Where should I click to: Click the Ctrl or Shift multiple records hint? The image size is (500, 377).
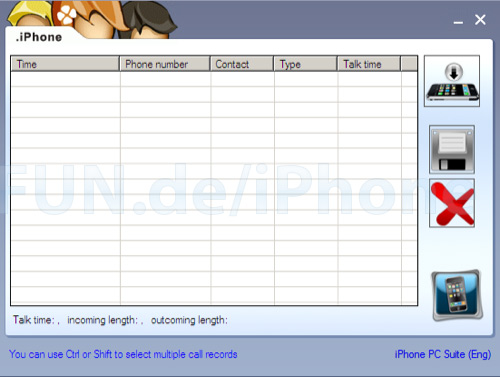click(x=123, y=354)
